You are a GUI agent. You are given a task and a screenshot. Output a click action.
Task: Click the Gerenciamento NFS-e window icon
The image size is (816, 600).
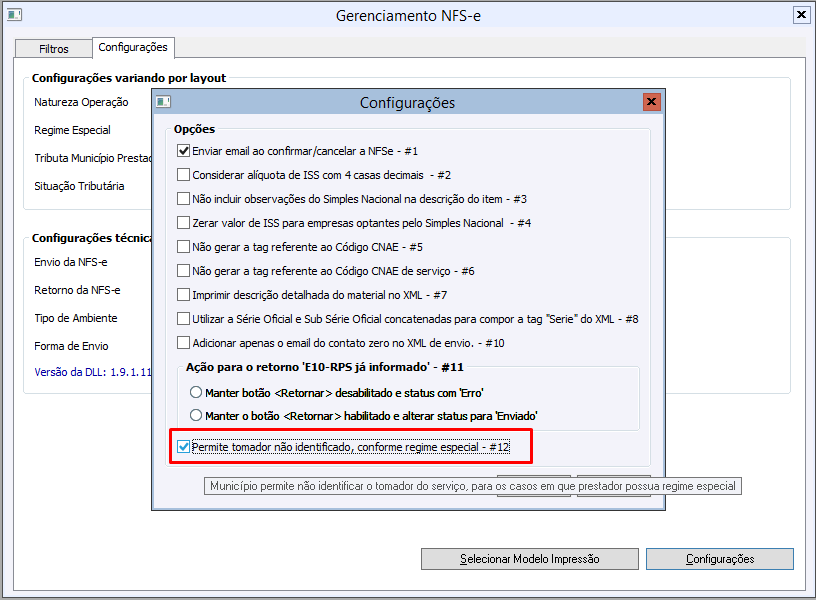tap(14, 15)
